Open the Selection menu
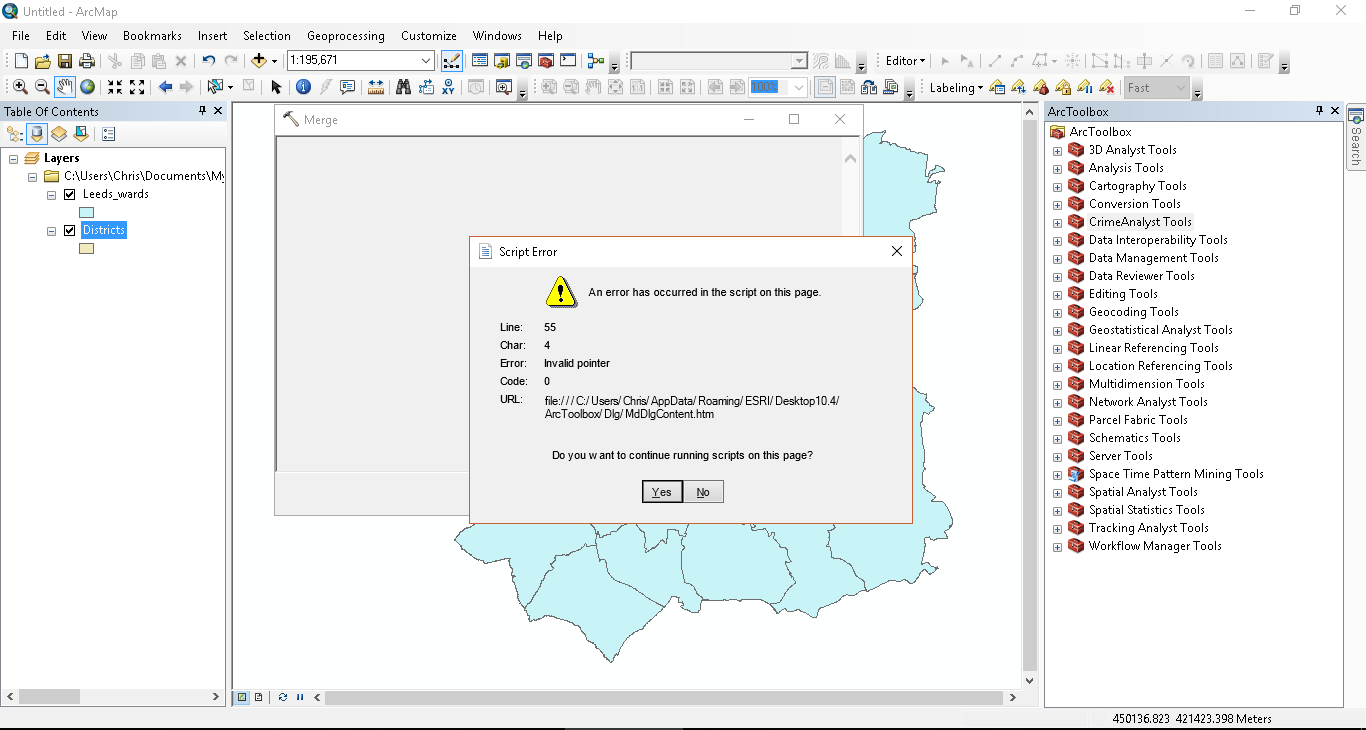Viewport: 1366px width, 730px height. point(267,36)
